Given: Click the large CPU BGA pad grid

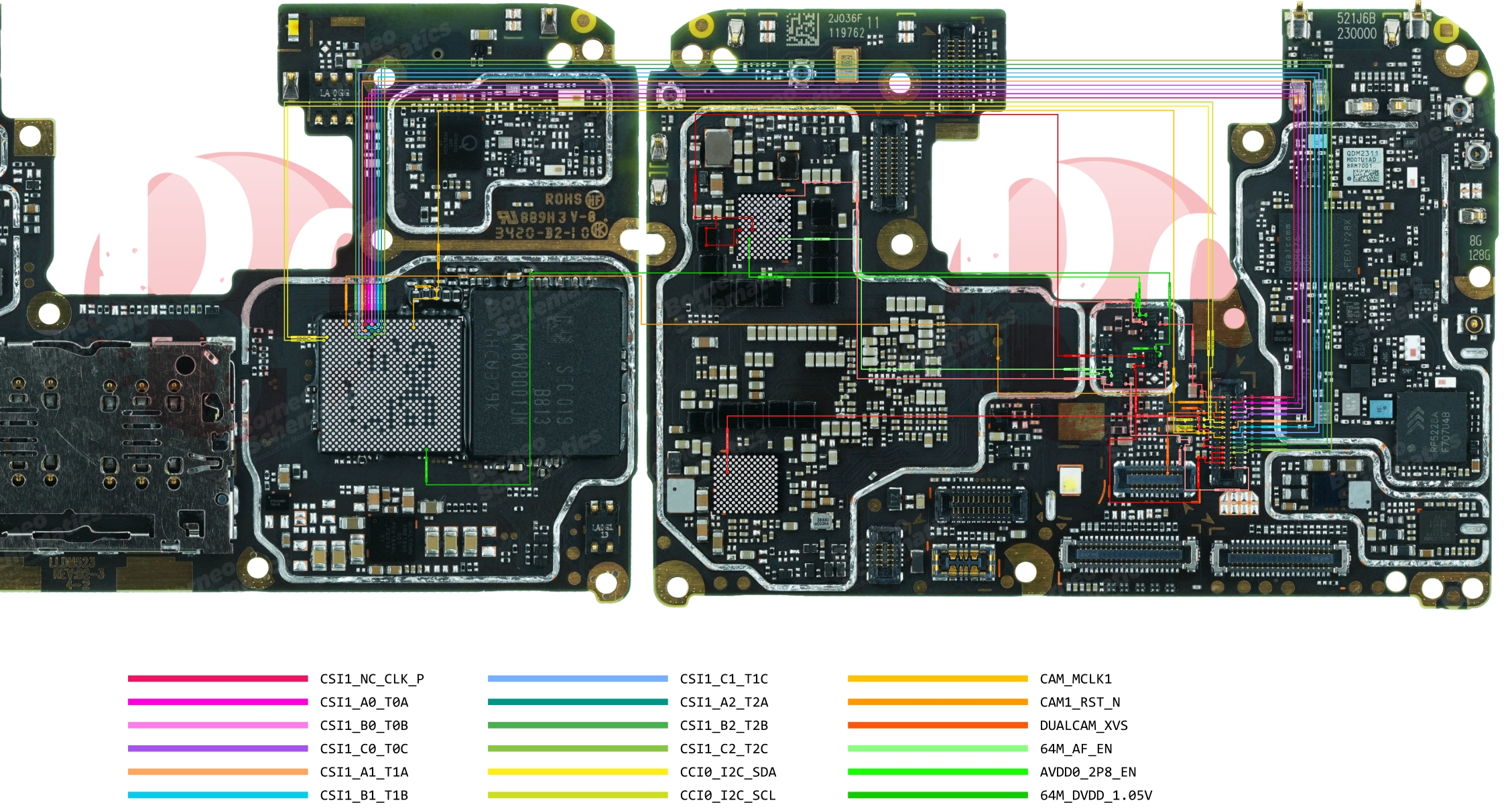Looking at the screenshot, I should [391, 385].
